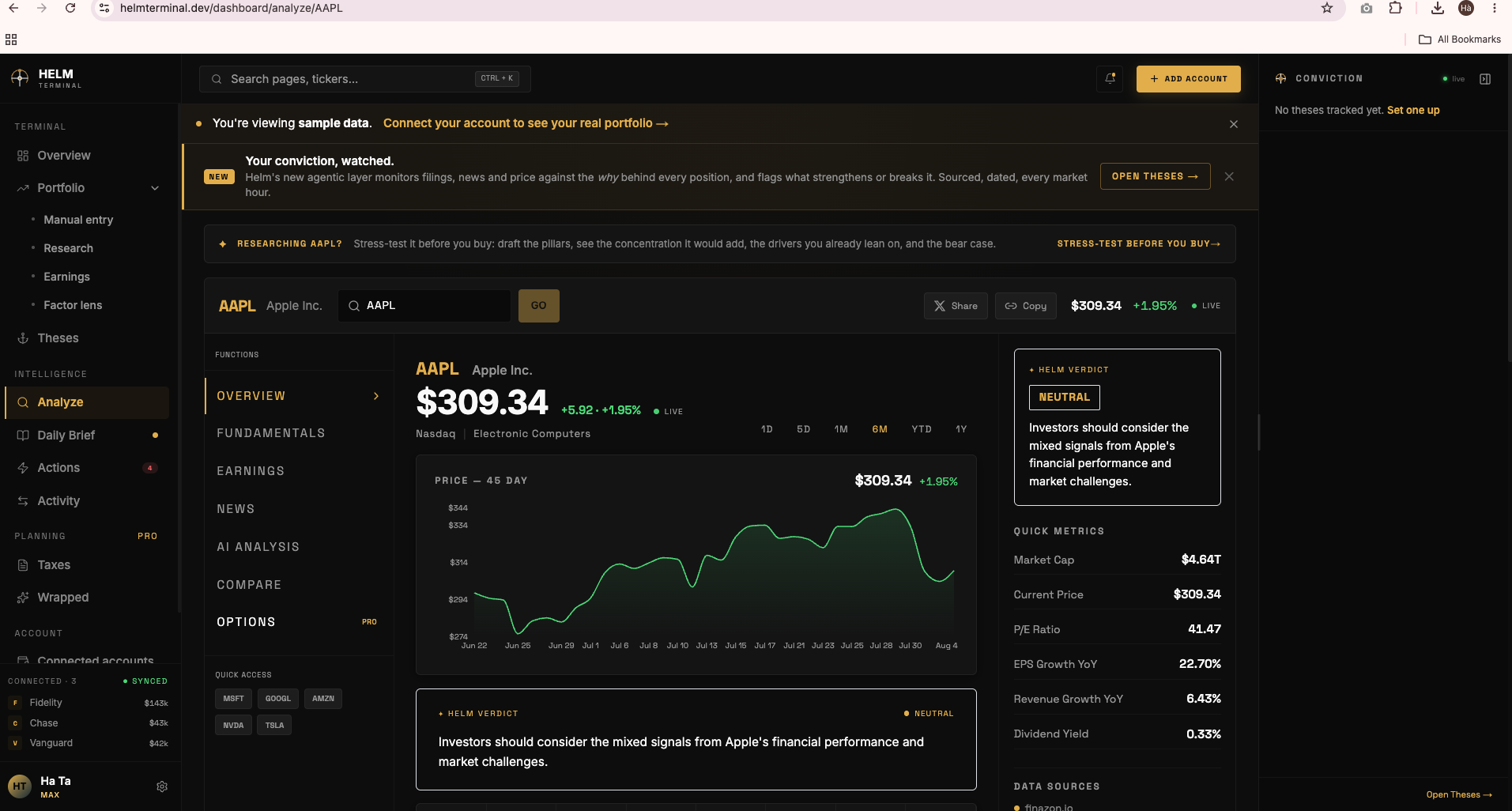
Task: Open the AI Analysis function
Action: 299,547
